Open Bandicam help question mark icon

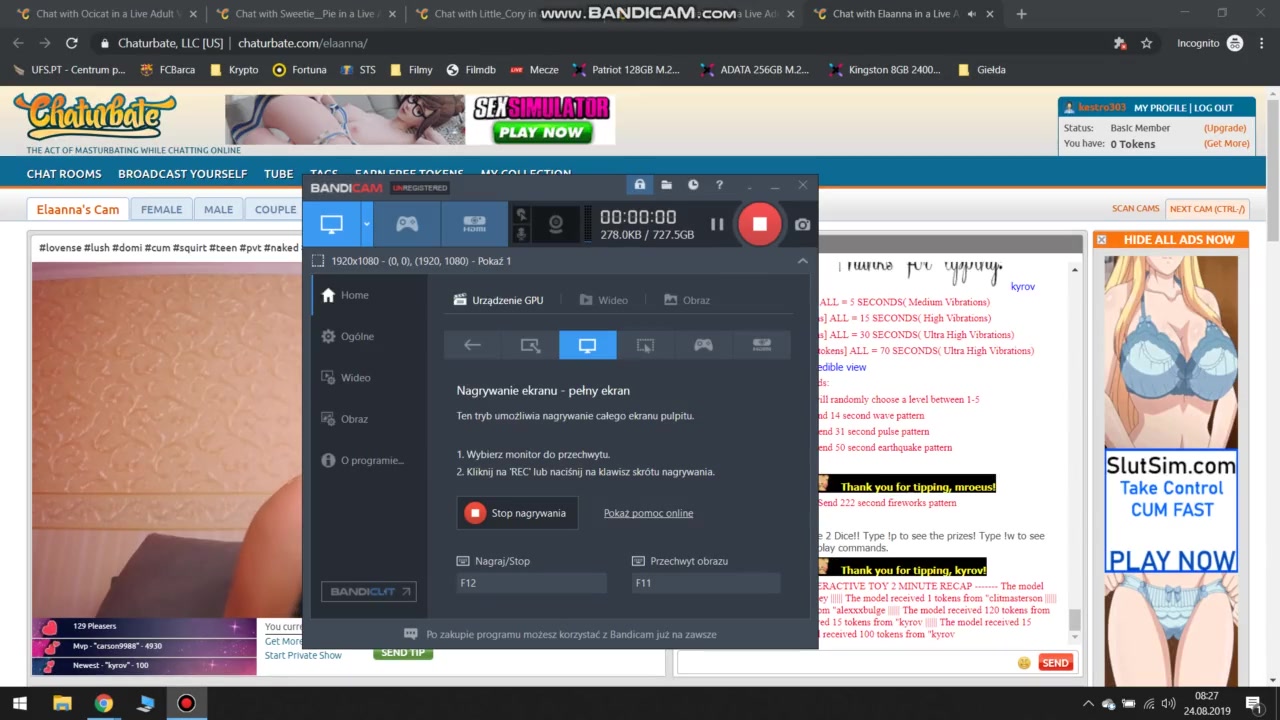pos(719,185)
